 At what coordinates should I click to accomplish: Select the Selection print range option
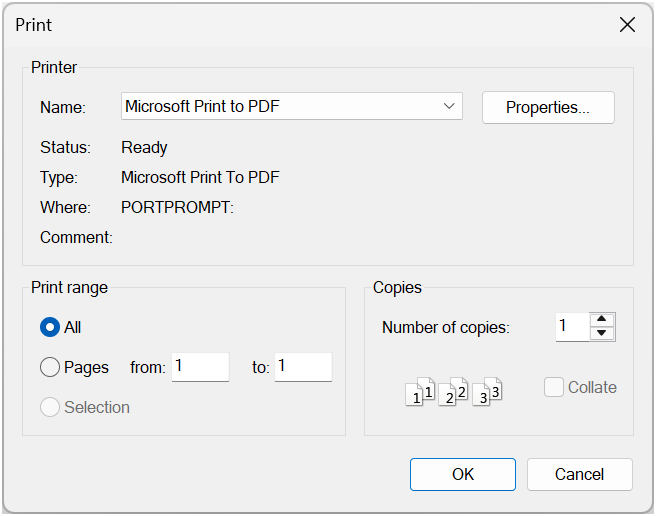click(50, 407)
